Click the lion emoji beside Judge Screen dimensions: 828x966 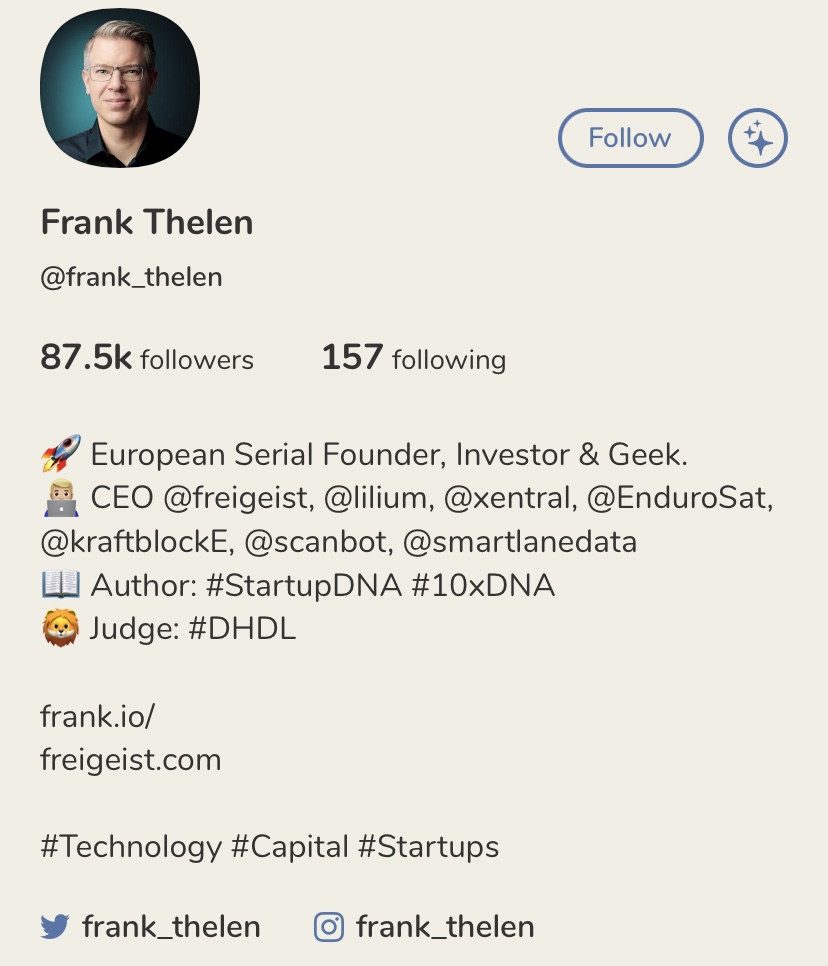pos(60,629)
